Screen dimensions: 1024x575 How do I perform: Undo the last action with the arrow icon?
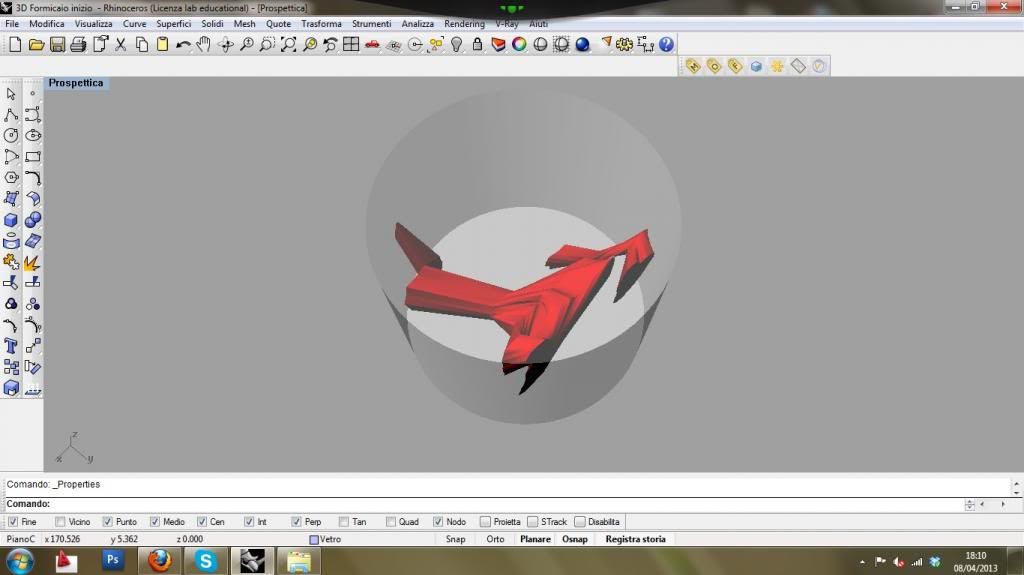(183, 44)
